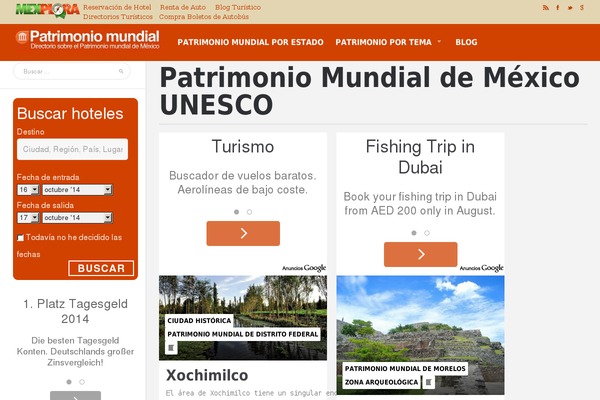
Task: Click the Ciudad Histórica tag
Action: 199,320
